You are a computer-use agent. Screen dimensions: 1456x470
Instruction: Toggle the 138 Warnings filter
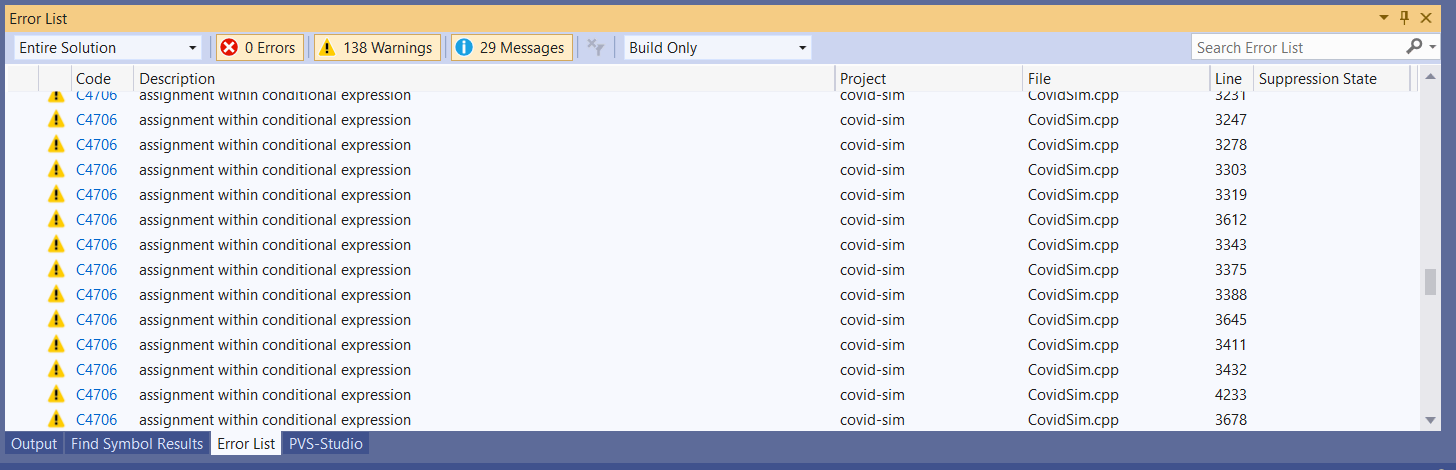(x=377, y=47)
